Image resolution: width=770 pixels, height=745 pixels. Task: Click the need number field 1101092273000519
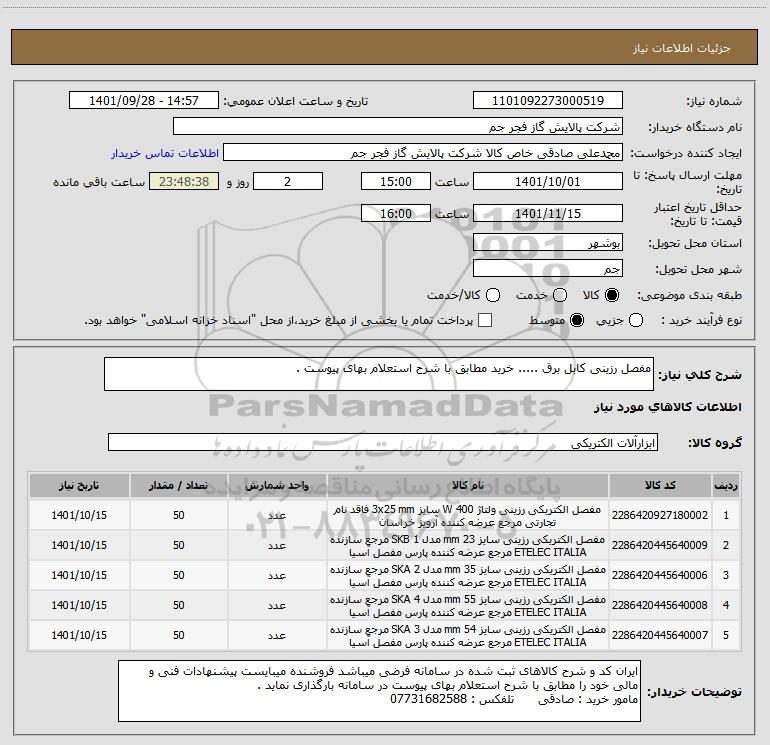[x=548, y=101]
